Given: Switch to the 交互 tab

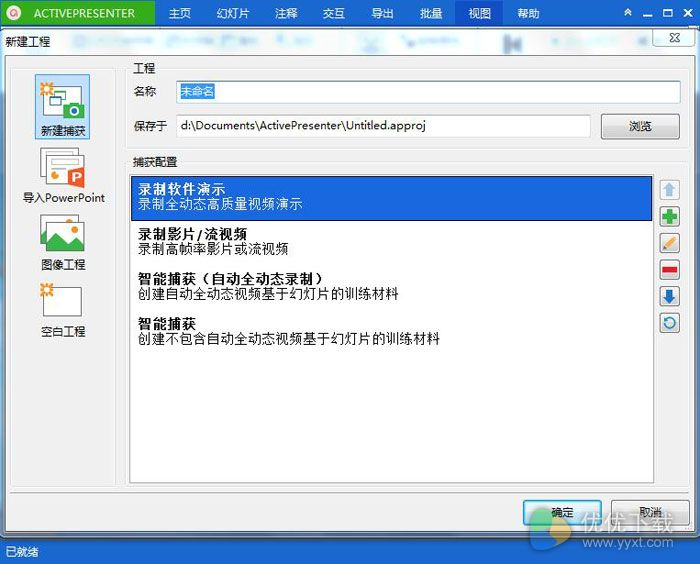Looking at the screenshot, I should click(334, 13).
